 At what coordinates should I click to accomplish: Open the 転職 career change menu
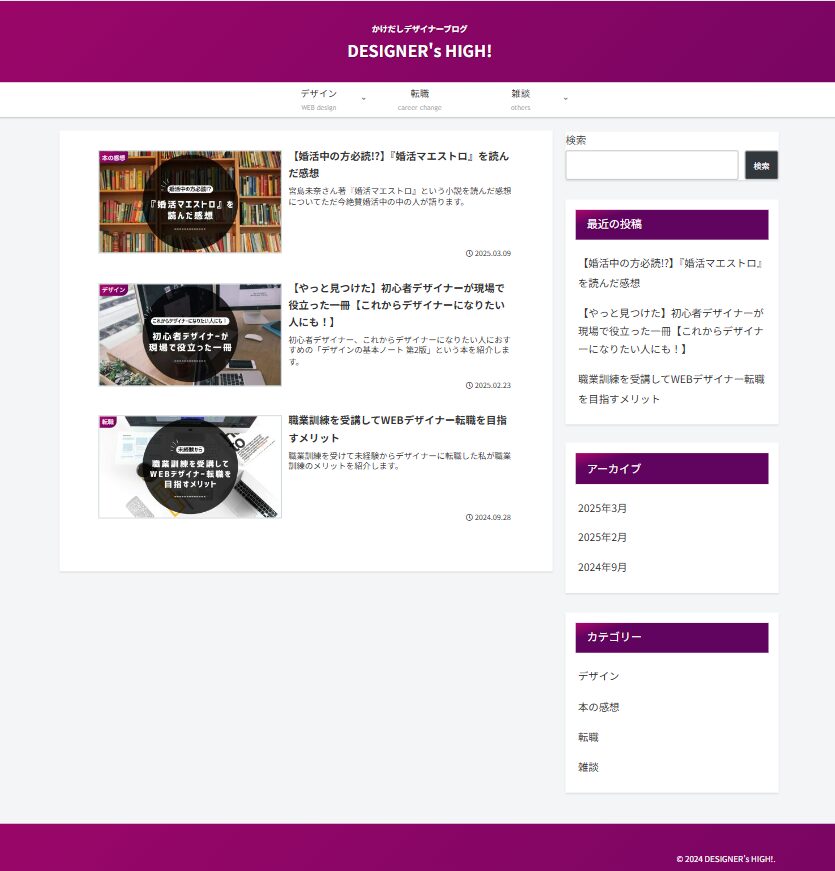(419, 99)
